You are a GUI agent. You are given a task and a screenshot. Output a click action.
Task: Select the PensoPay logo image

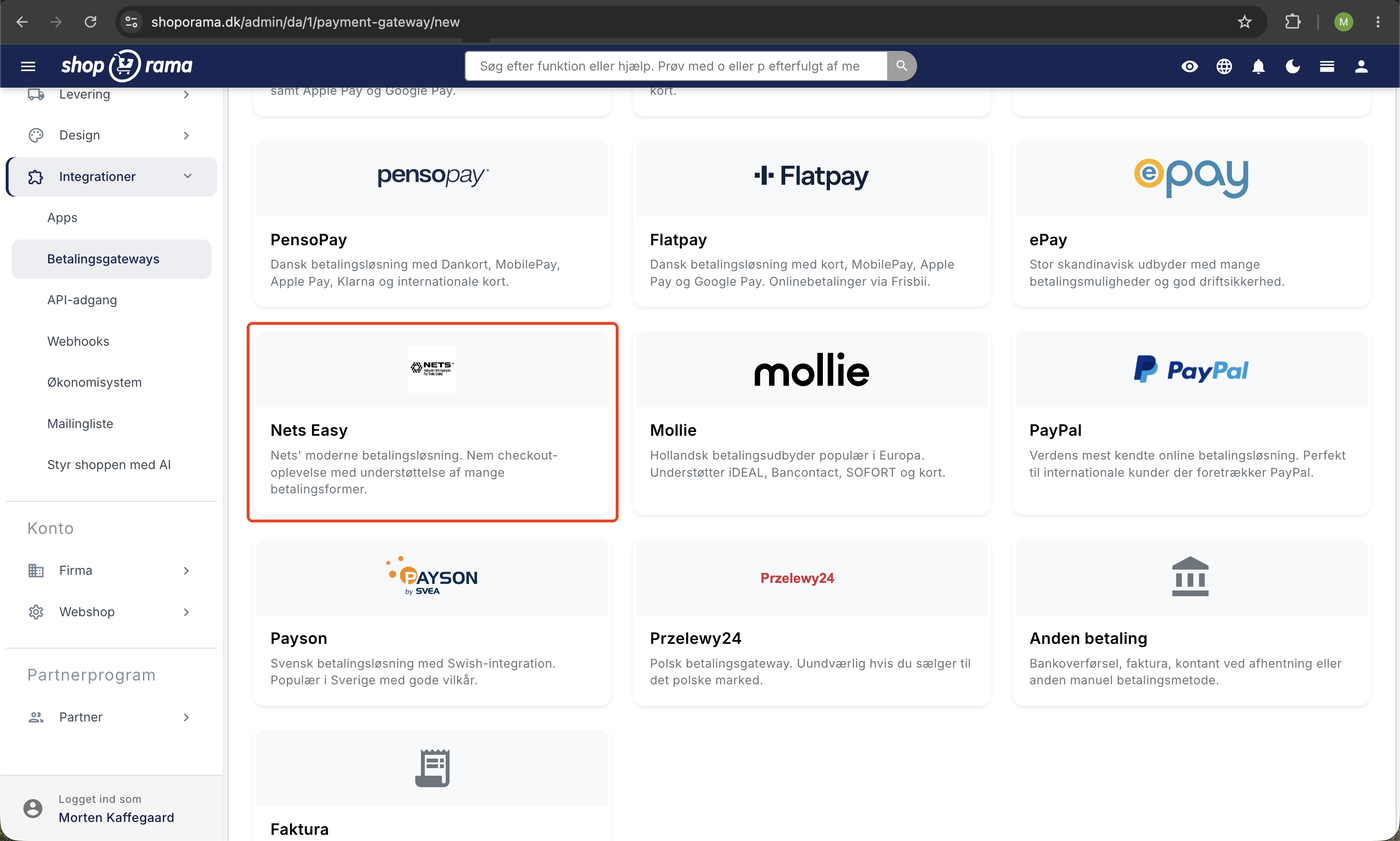[x=433, y=176]
